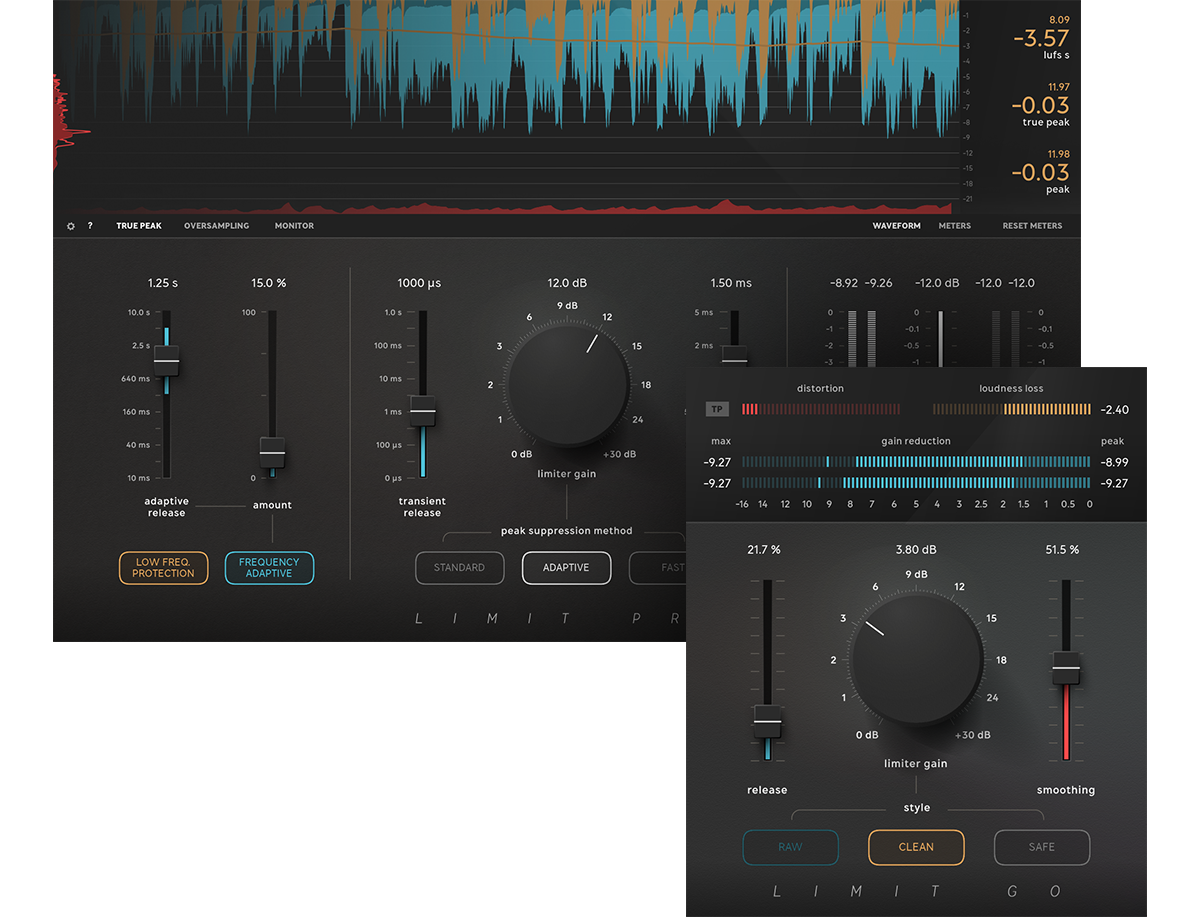Click the 1.25 s adaptive release value
This screenshot has width=1200, height=917.
pos(162,283)
